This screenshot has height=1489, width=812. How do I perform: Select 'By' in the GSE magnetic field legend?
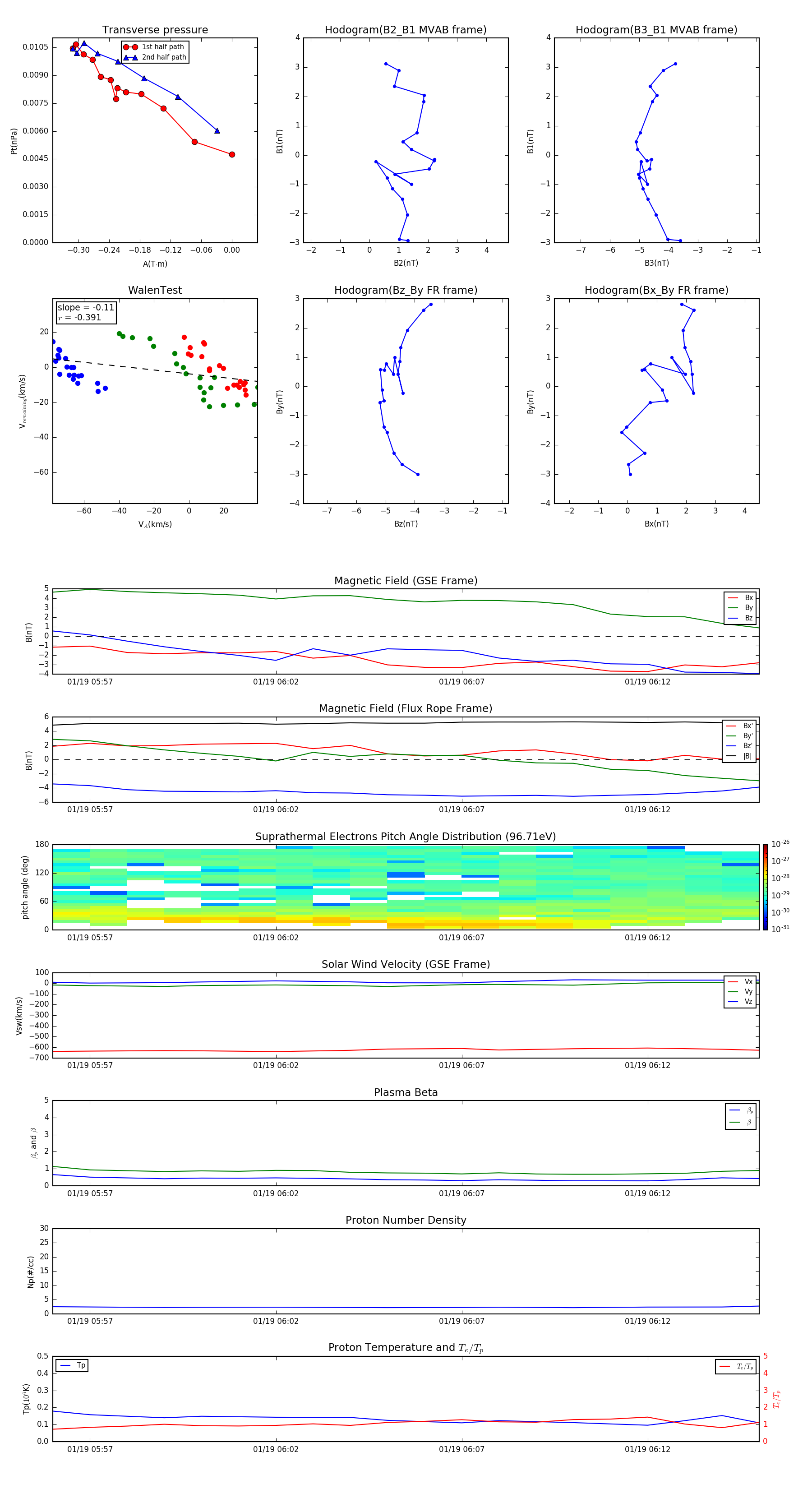coord(740,607)
